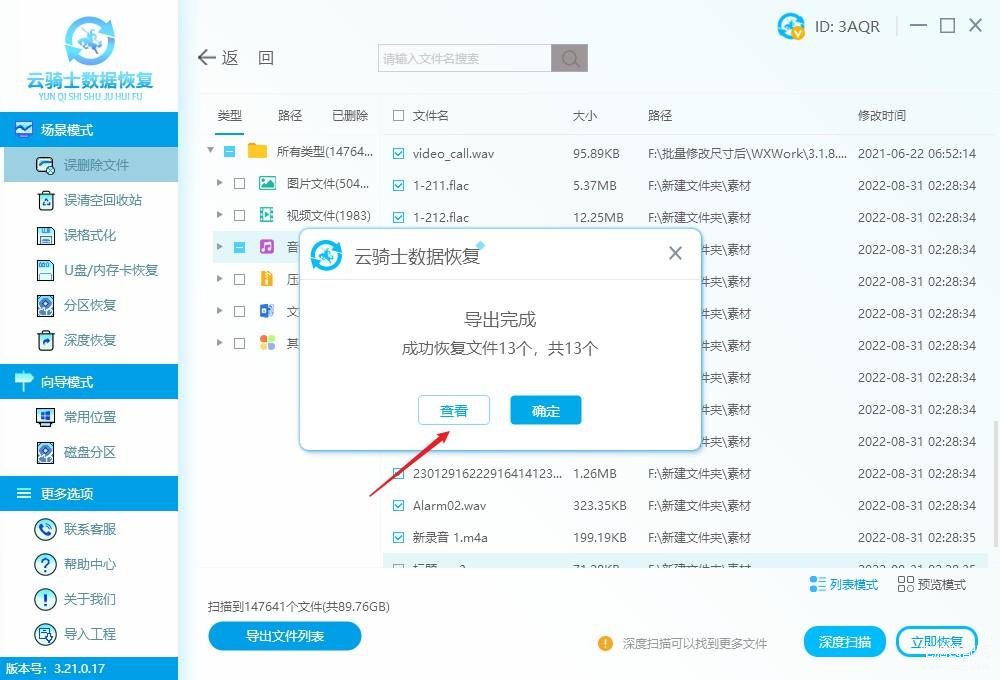Expand the other files tree node
Viewport: 1000px width, 680px height.
click(x=219, y=343)
